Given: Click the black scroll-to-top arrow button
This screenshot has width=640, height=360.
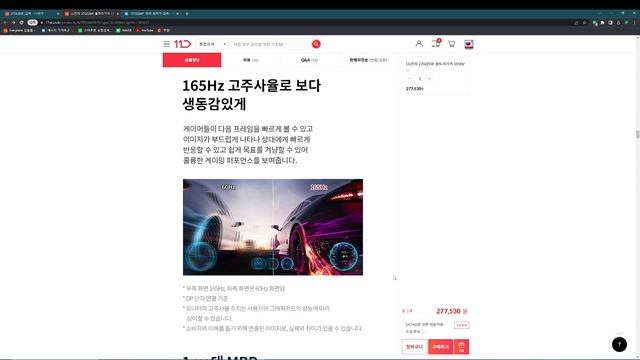Looking at the screenshot, I should tap(619, 344).
